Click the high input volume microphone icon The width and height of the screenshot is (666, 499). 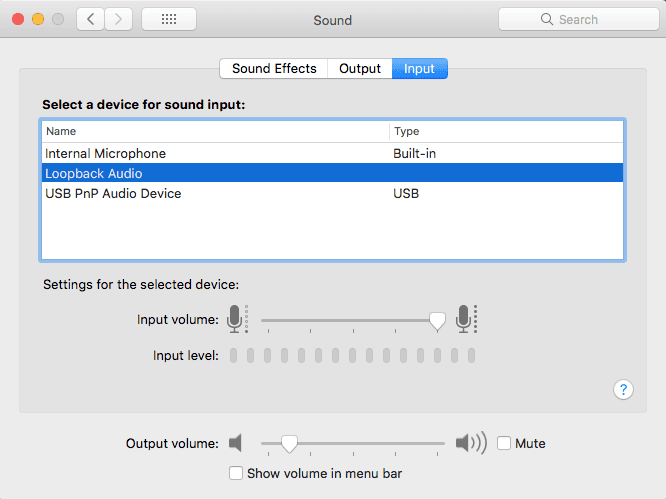tap(464, 319)
